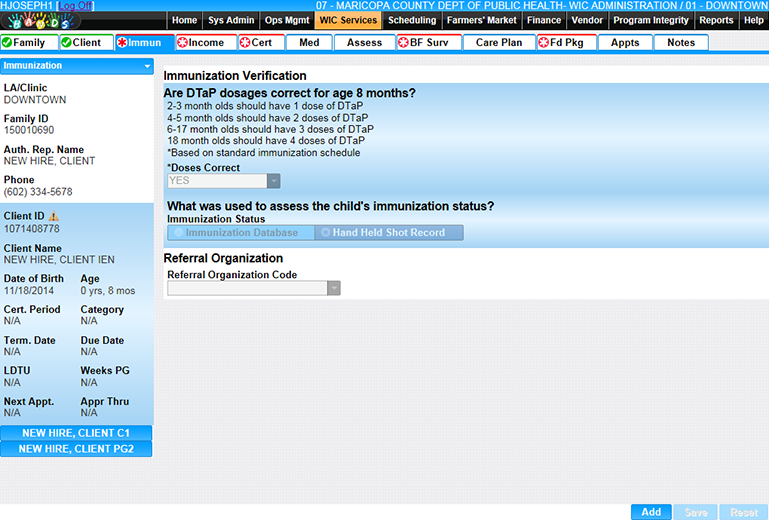Screen dimensions: 769x520
Task: Switch to the Care Plan tab
Action: [x=498, y=43]
